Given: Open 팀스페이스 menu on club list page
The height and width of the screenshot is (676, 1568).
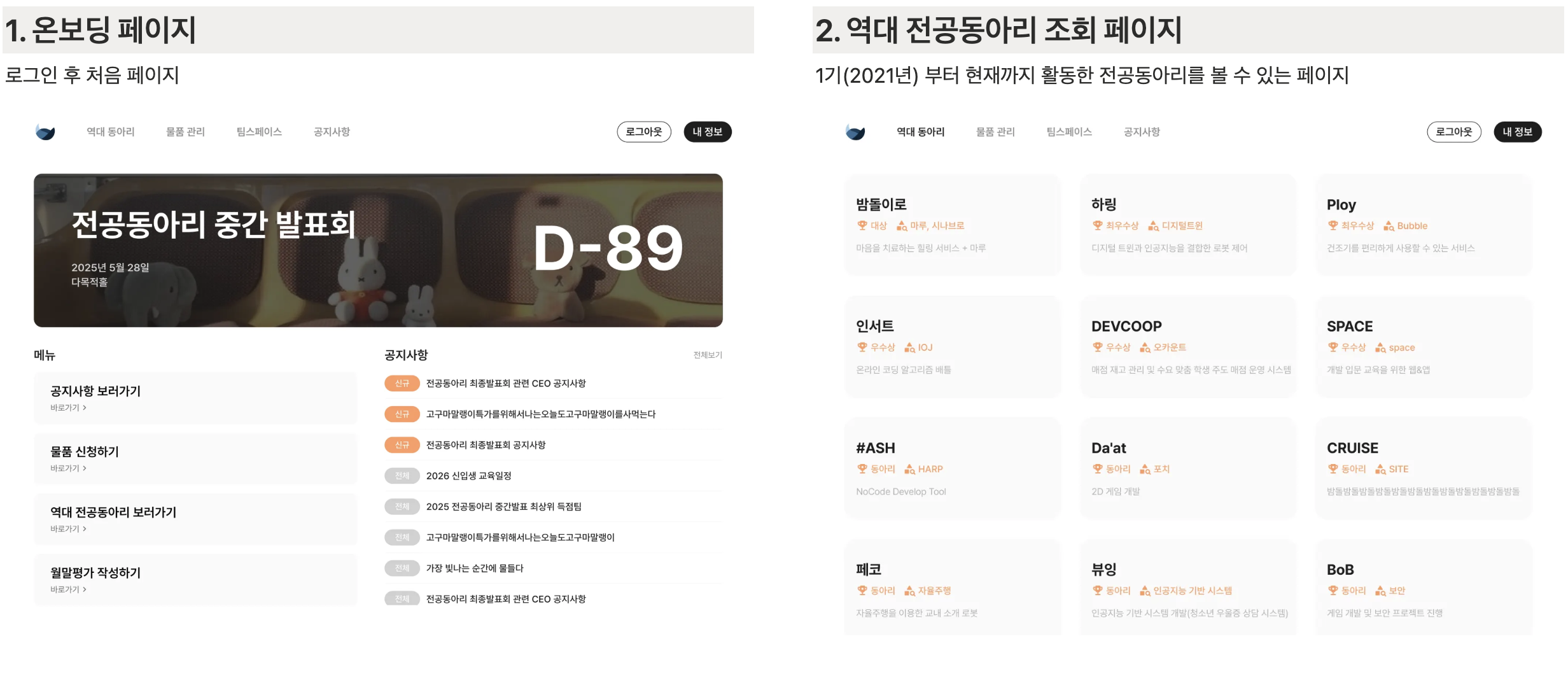Looking at the screenshot, I should click(x=1069, y=132).
